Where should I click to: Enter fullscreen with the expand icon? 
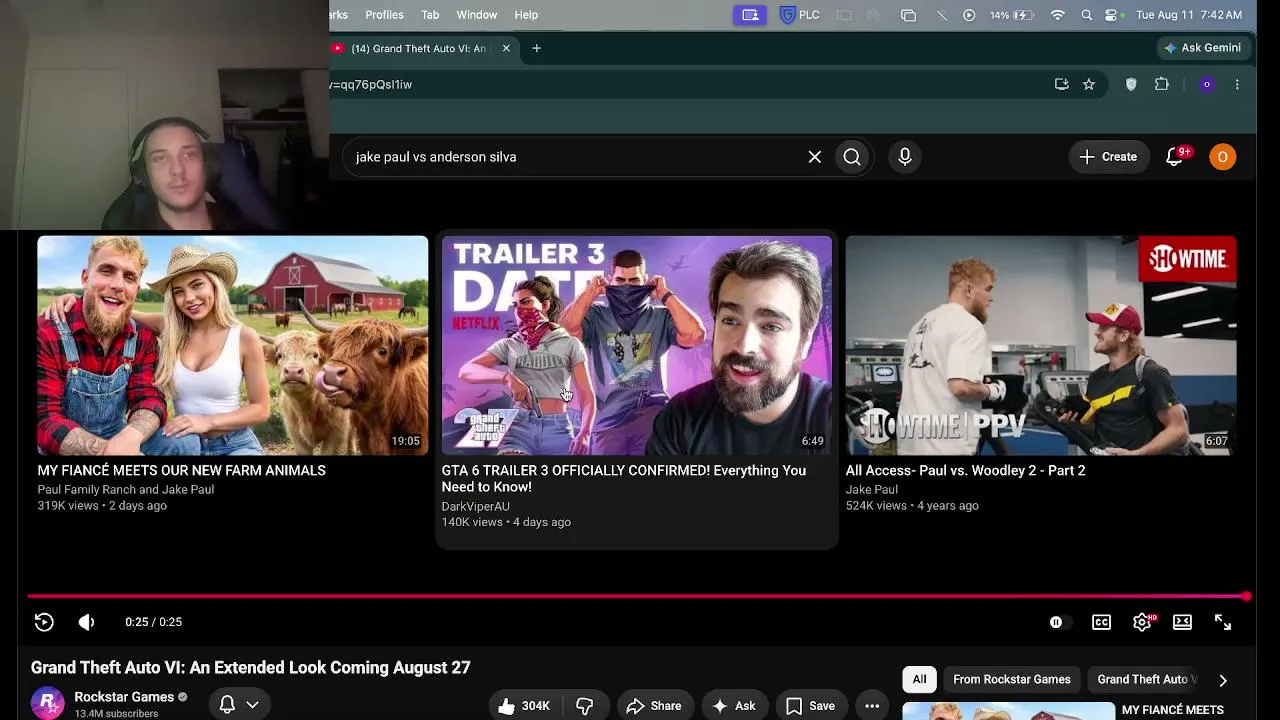pos(1223,622)
